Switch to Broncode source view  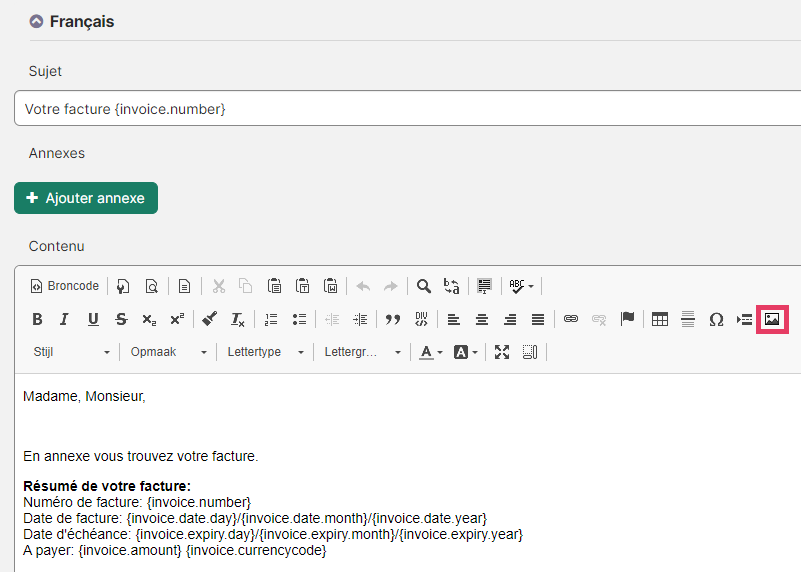(65, 286)
